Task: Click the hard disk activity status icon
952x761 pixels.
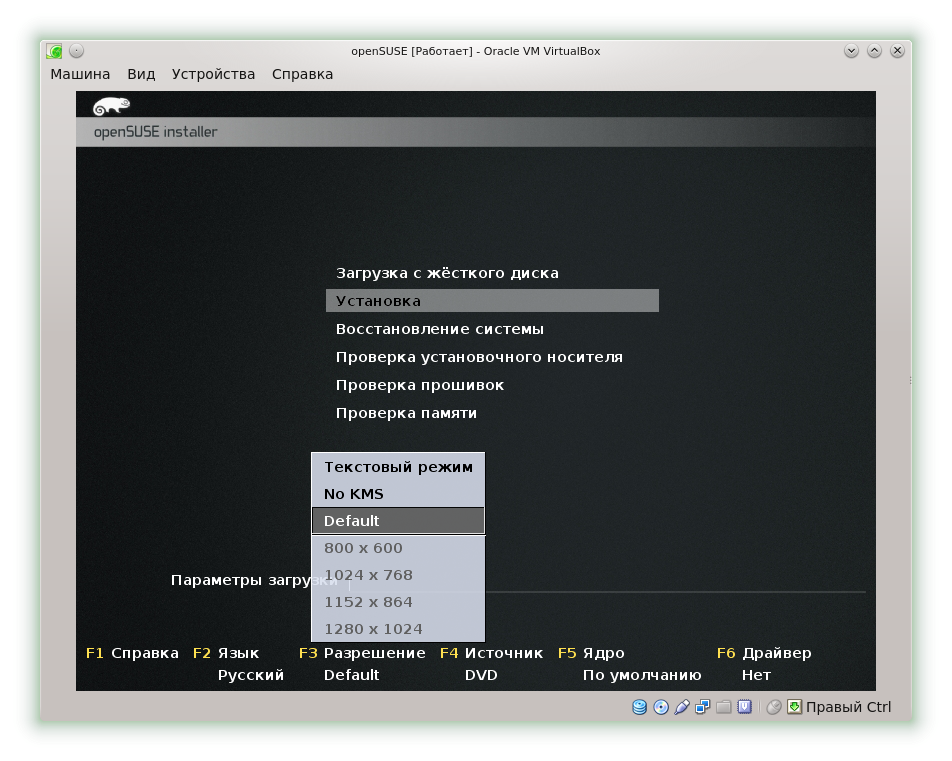Action: click(x=639, y=707)
